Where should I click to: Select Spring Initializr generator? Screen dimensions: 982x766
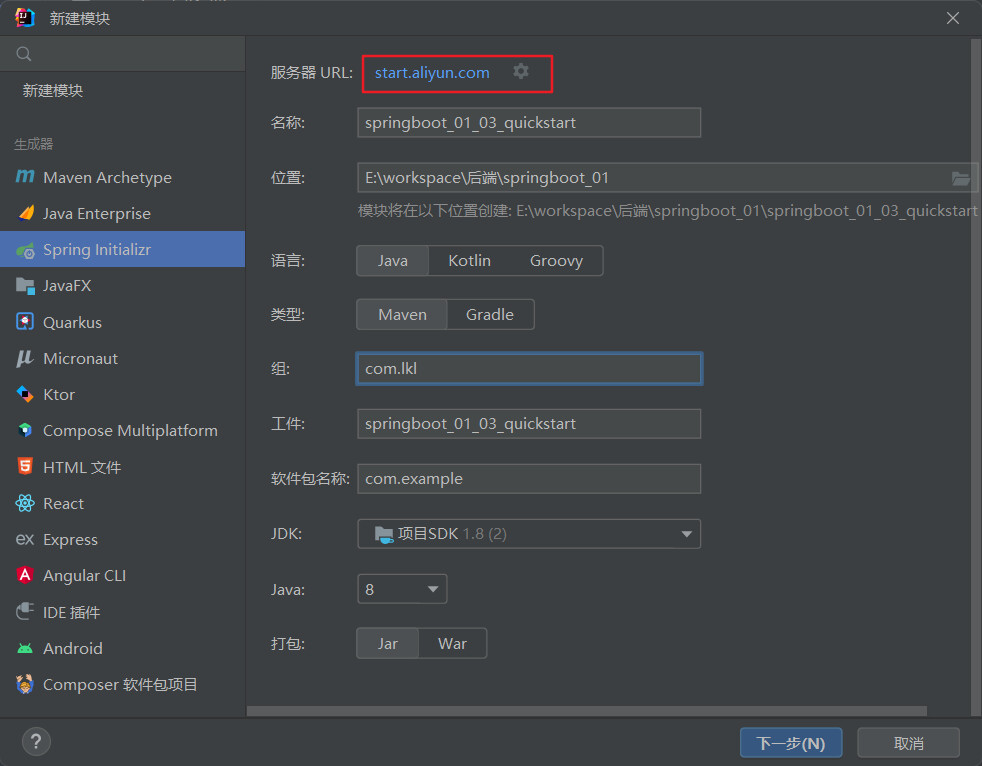coord(122,249)
